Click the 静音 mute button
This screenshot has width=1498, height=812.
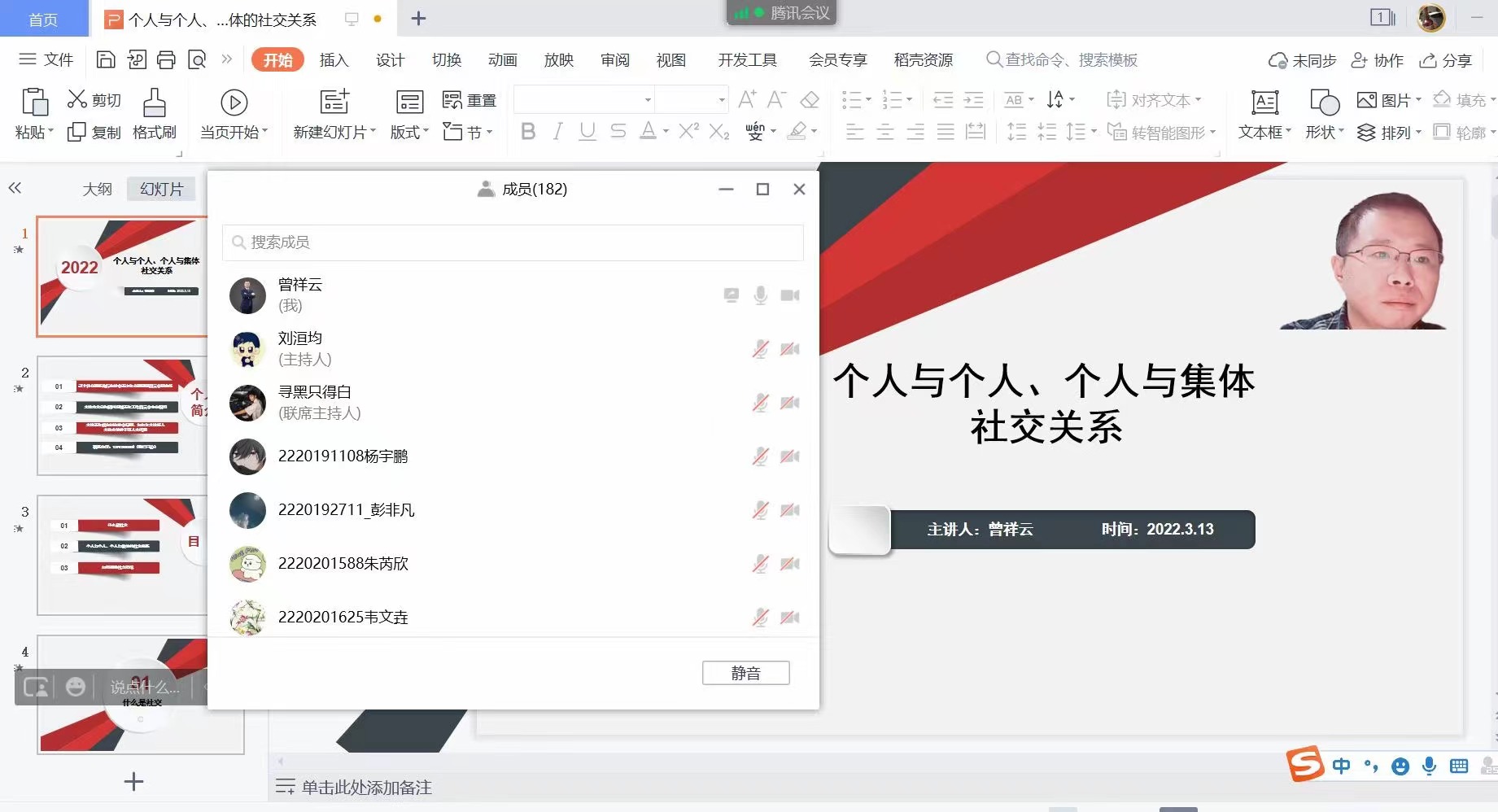[x=745, y=673]
